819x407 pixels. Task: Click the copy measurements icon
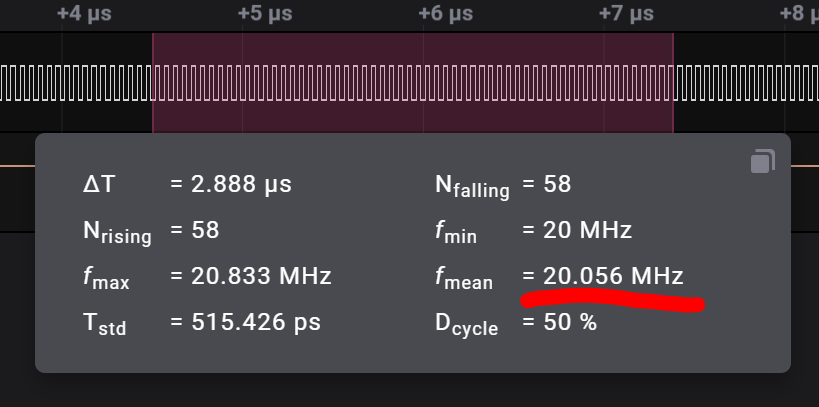pyautogui.click(x=763, y=161)
